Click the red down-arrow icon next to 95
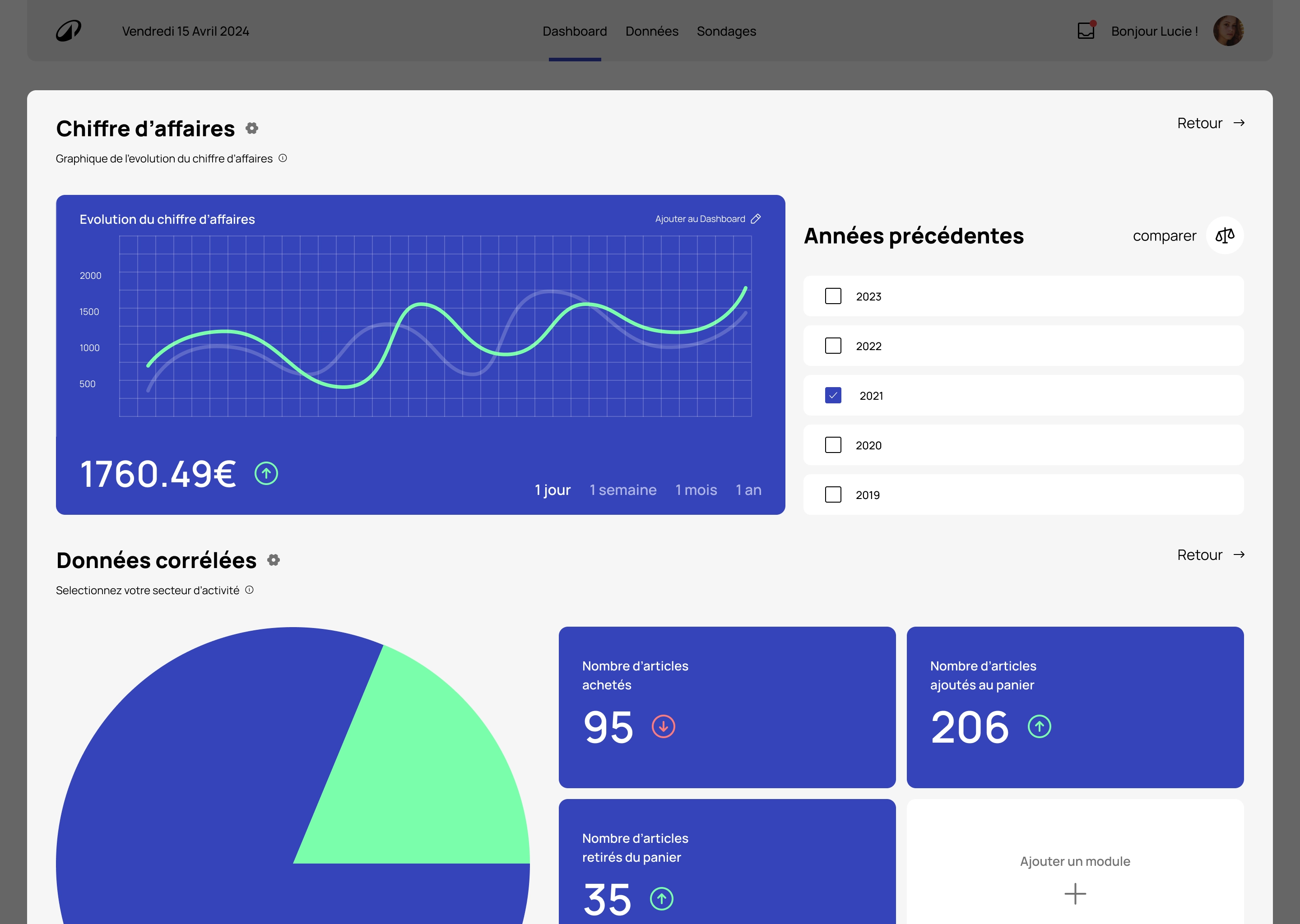This screenshot has height=924, width=1300. (x=663, y=726)
